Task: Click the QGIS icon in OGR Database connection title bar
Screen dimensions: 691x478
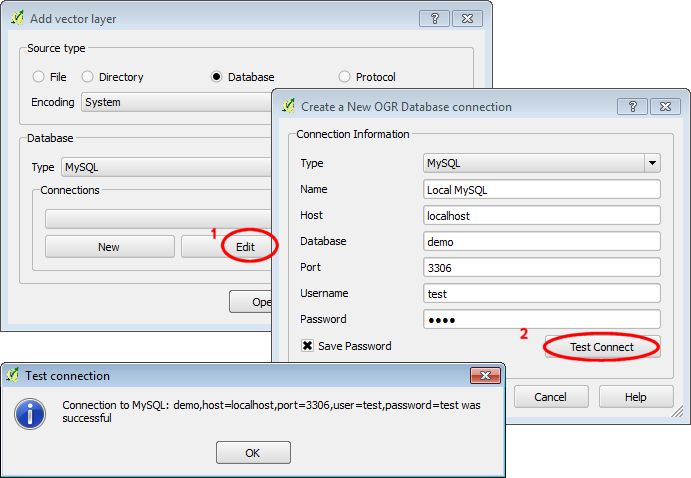Action: (288, 106)
